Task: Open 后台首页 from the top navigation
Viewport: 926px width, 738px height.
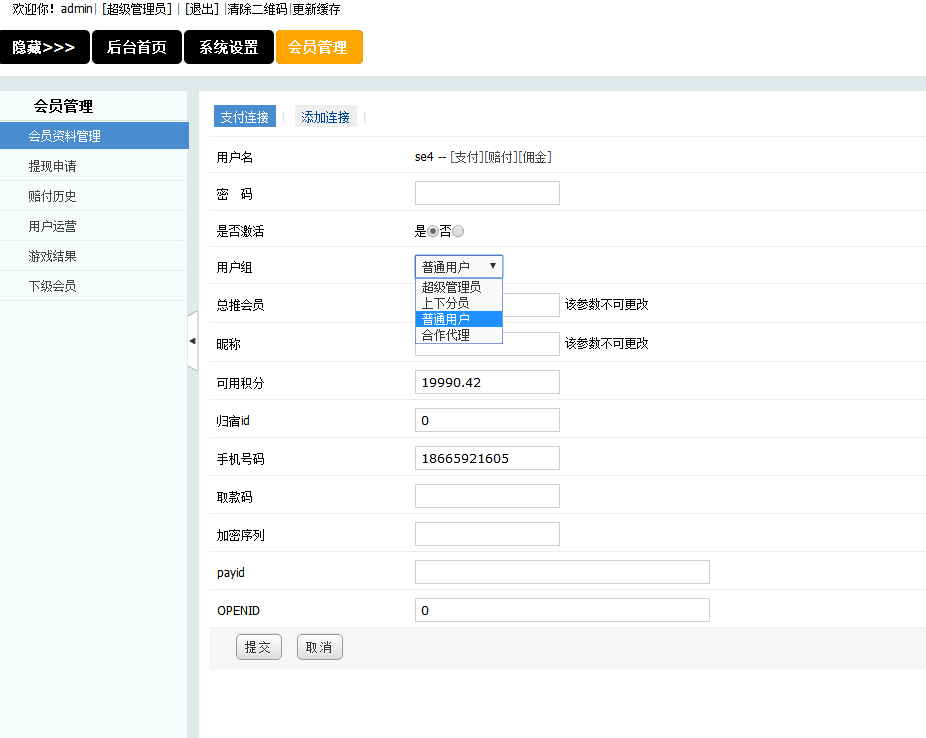Action: (136, 46)
